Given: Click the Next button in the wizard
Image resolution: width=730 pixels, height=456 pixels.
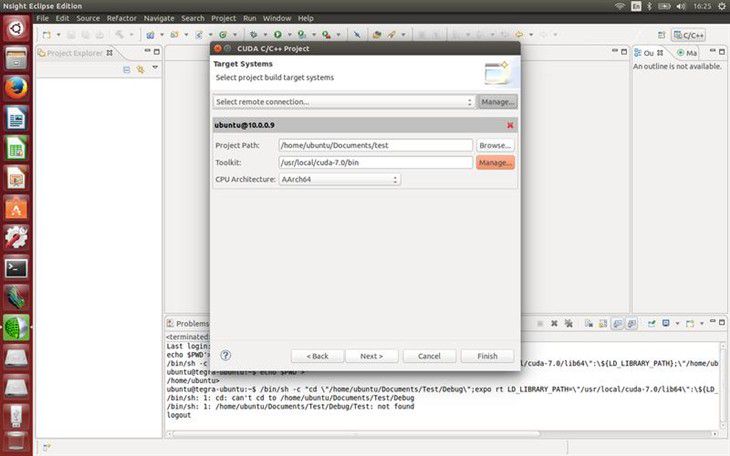Looking at the screenshot, I should [x=372, y=356].
